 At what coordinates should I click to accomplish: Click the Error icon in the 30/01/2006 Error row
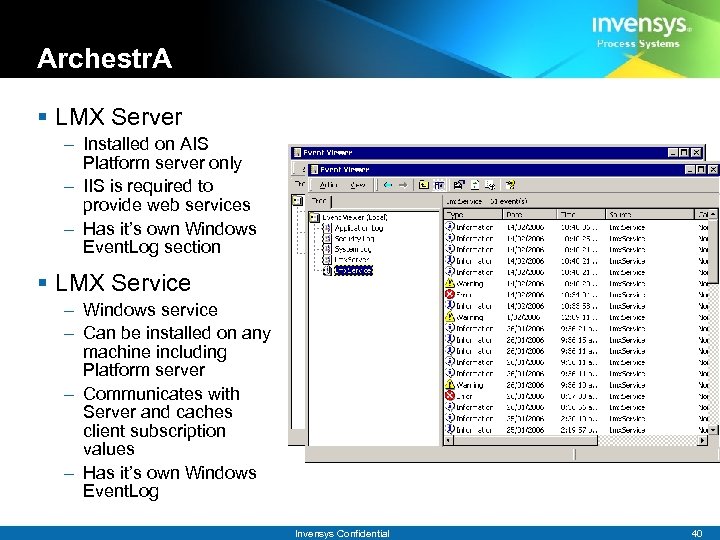coord(450,396)
